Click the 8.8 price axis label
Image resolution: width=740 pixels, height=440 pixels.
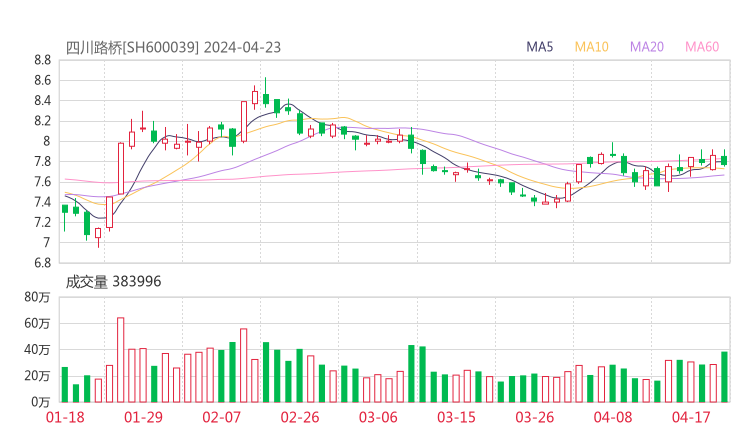click(42, 60)
